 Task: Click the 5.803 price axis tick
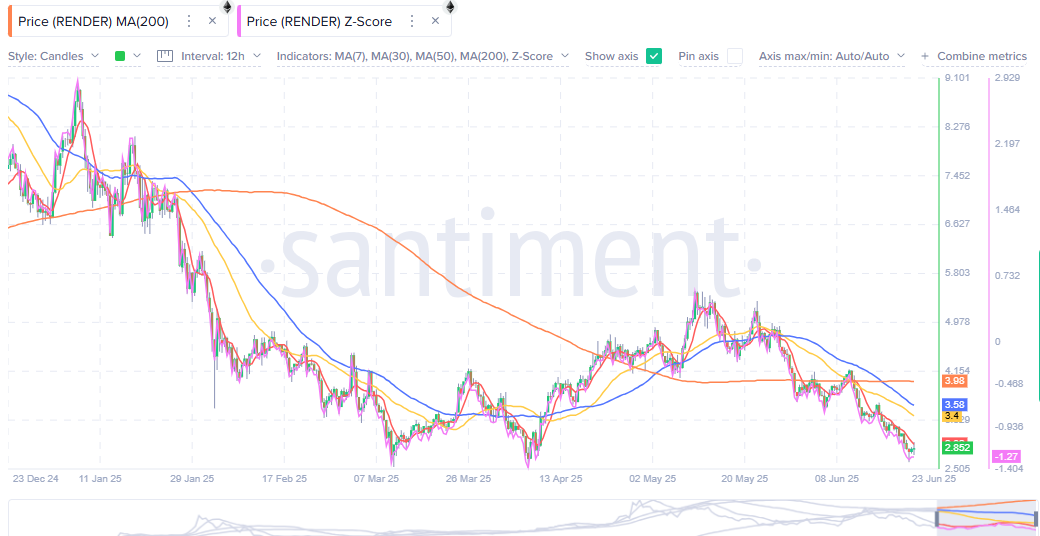coord(956,273)
